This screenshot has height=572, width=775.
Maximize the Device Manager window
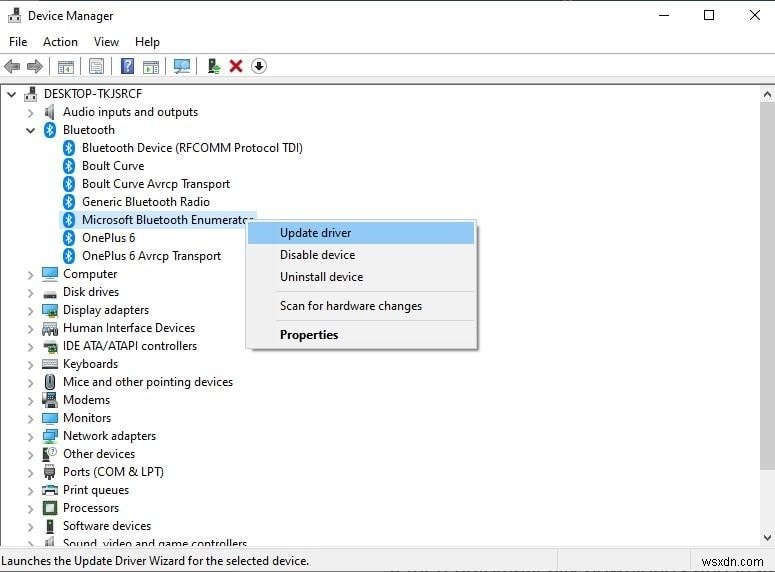pyautogui.click(x=709, y=15)
